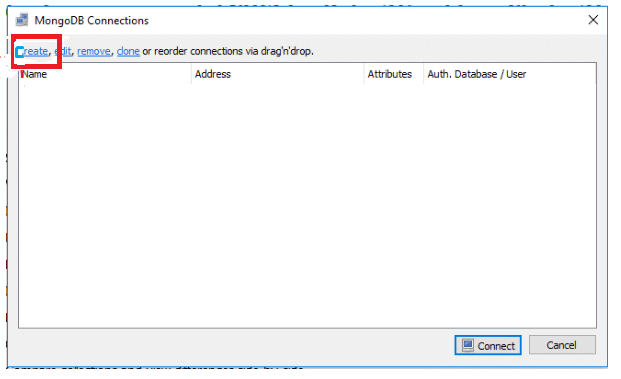Close the MongoDB Connections window
The height and width of the screenshot is (379, 621).
pyautogui.click(x=593, y=20)
